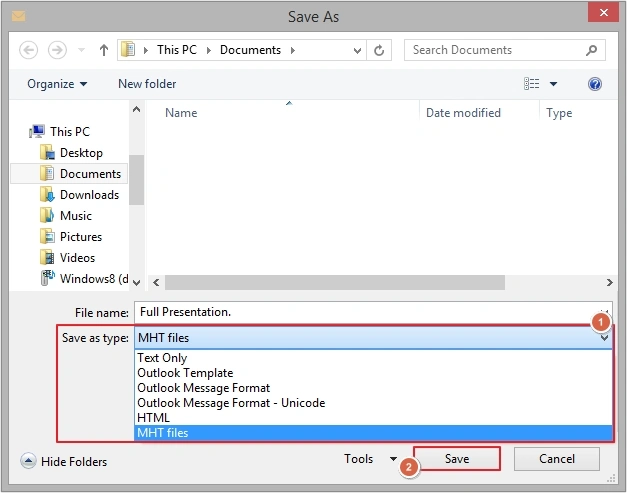The width and height of the screenshot is (627, 493).
Task: Click the search magnifier icon
Action: 591,50
